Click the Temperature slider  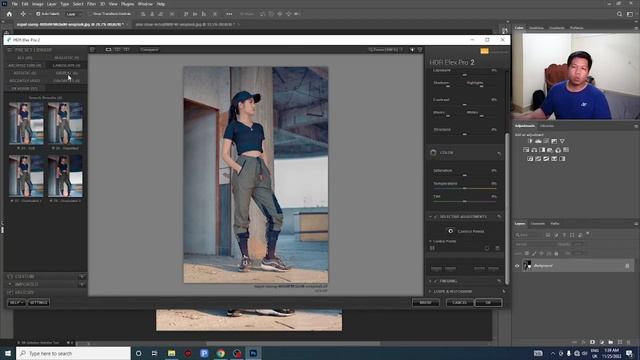tap(464, 188)
